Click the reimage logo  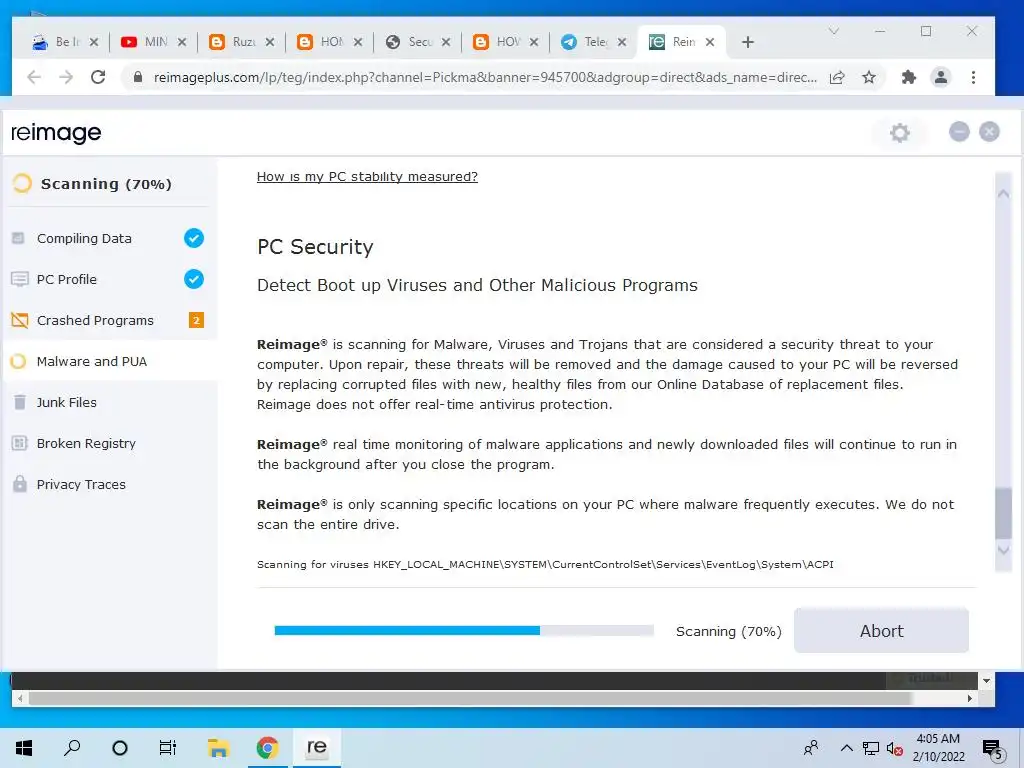(56, 133)
